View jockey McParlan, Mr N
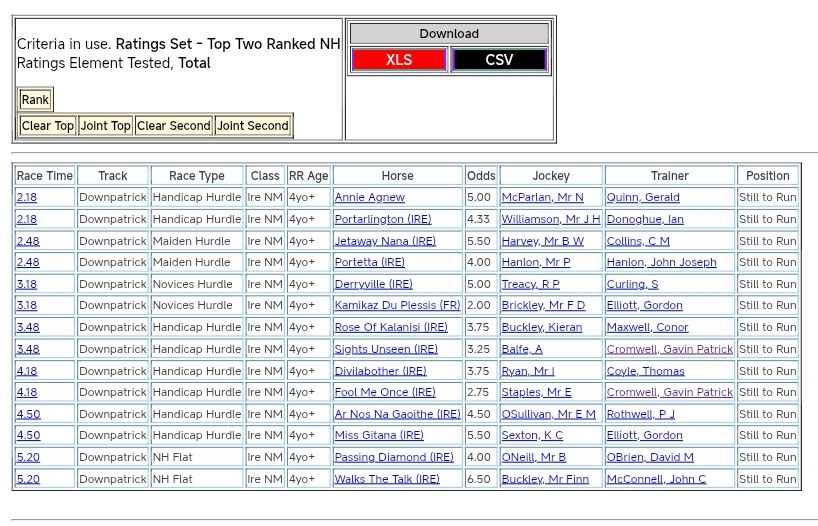Screen dimensions: 818x526 (542, 198)
